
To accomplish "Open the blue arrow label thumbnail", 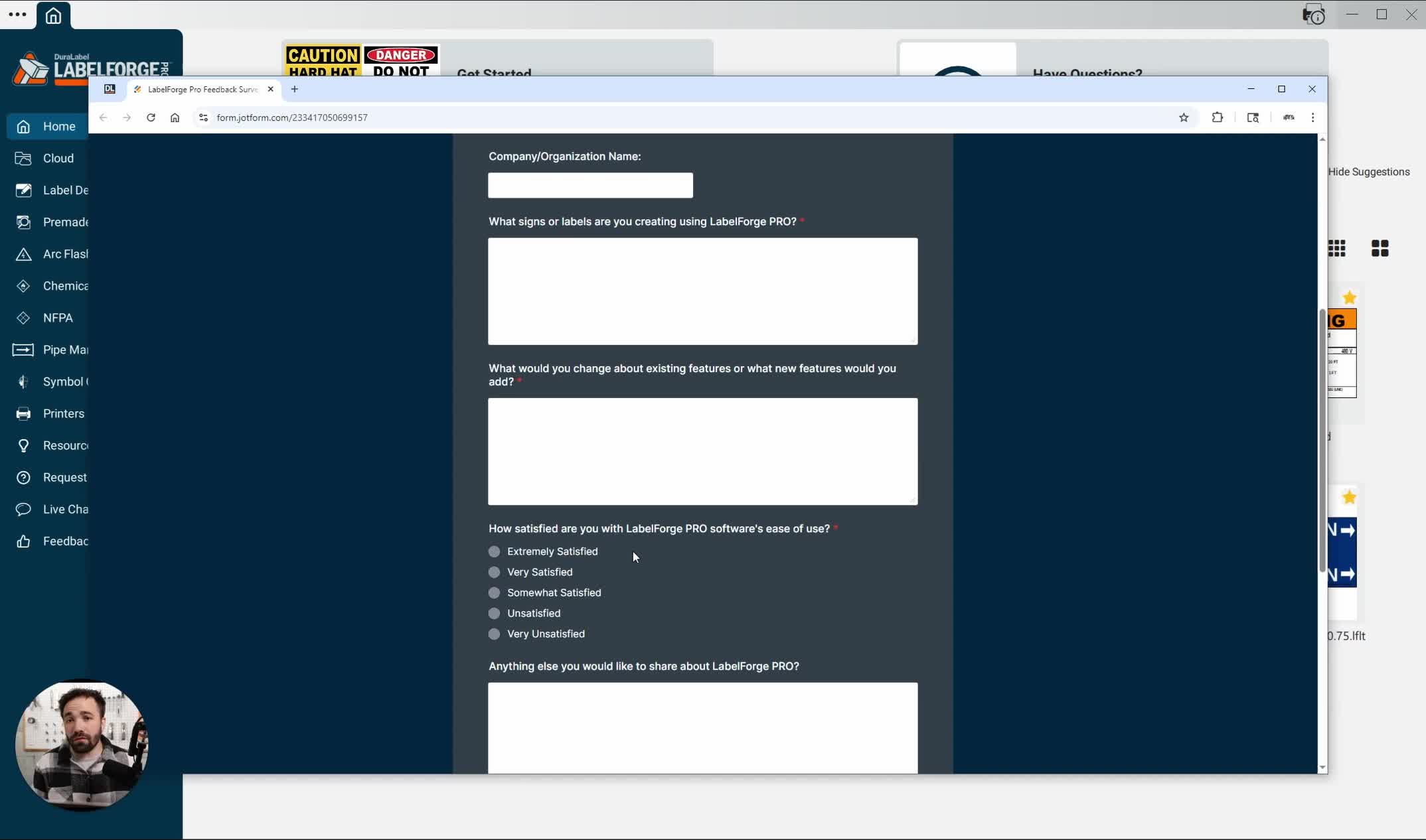I will coord(1342,553).
